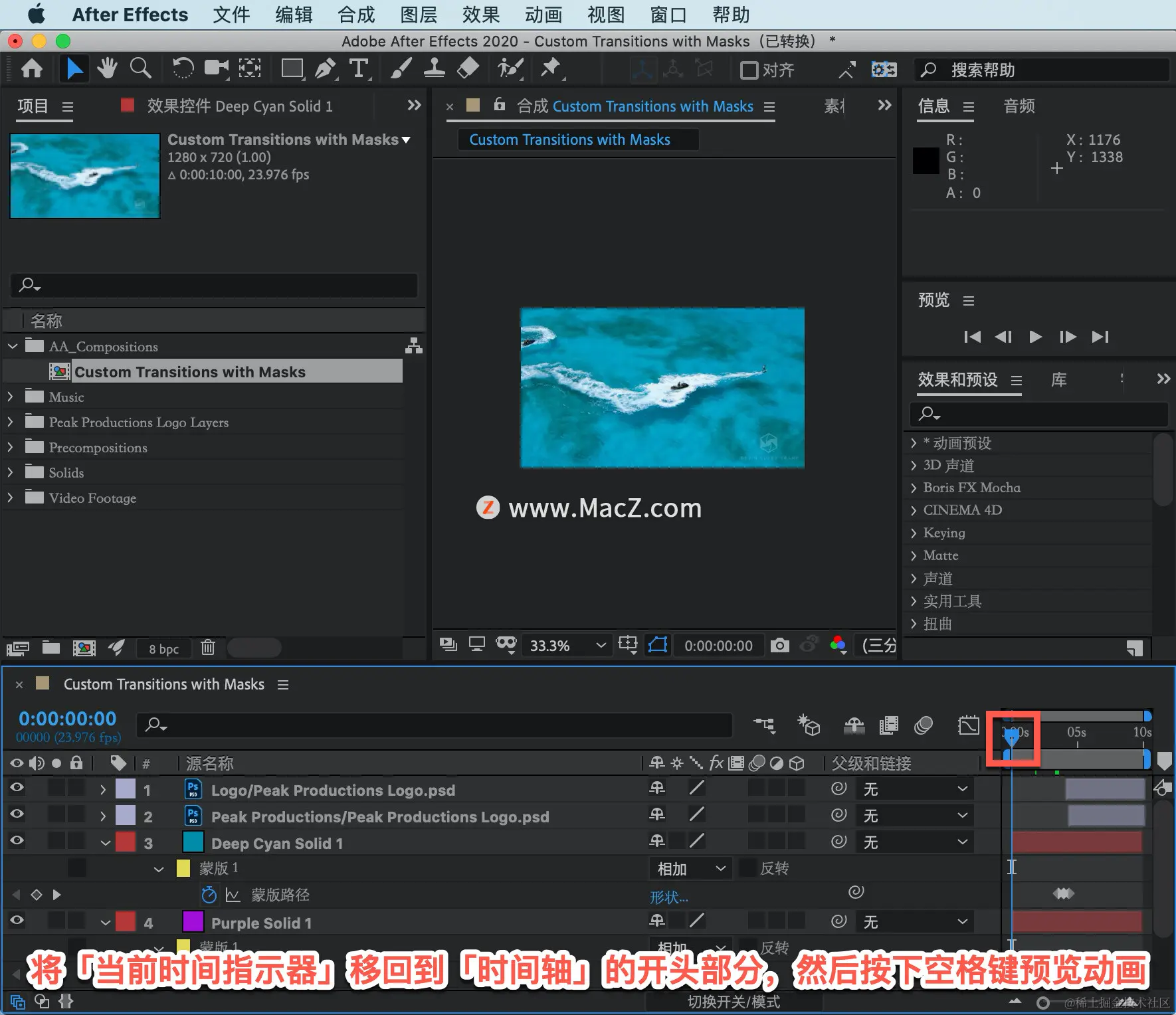Play the preview
The image size is (1176, 1015).
[x=1035, y=337]
